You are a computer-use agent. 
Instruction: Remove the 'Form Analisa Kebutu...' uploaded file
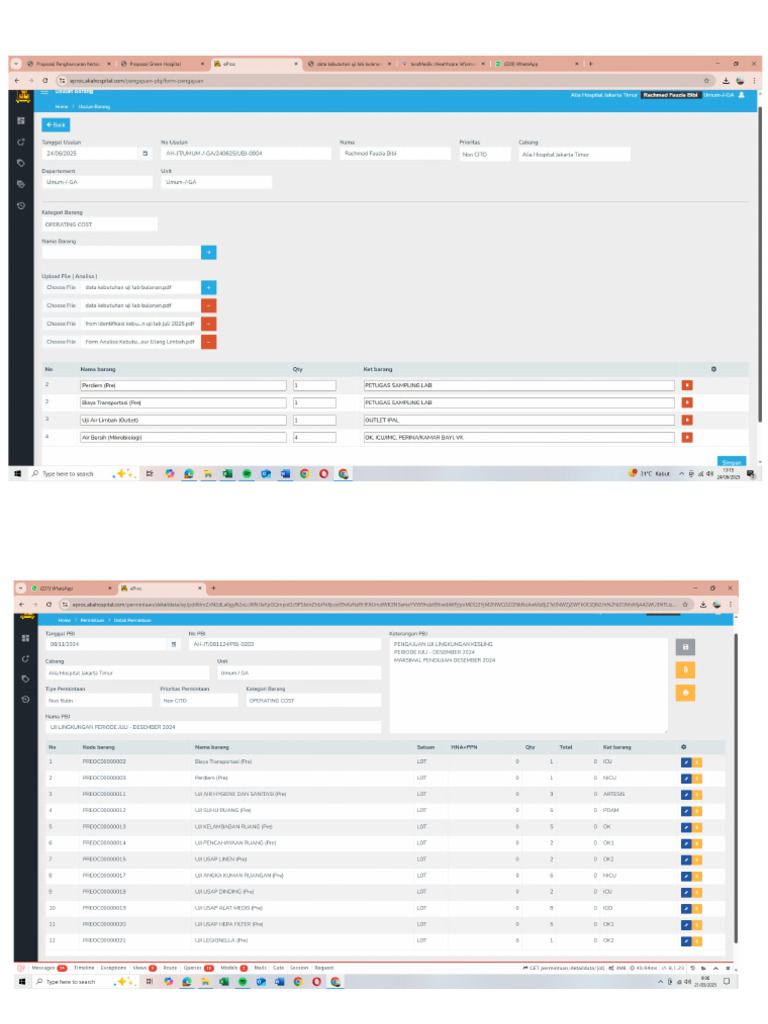pos(208,342)
